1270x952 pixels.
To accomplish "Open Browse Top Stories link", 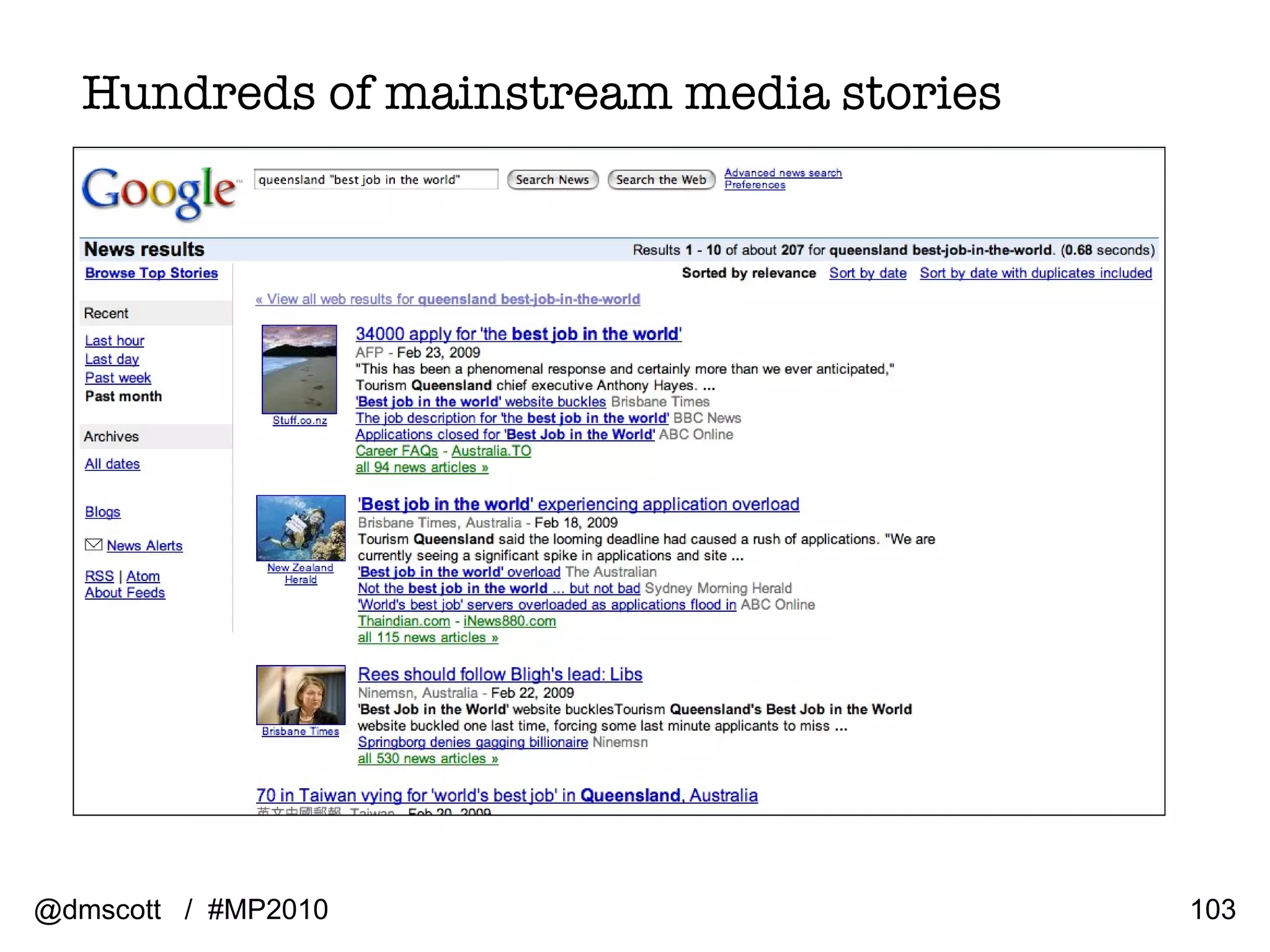I will click(x=151, y=273).
